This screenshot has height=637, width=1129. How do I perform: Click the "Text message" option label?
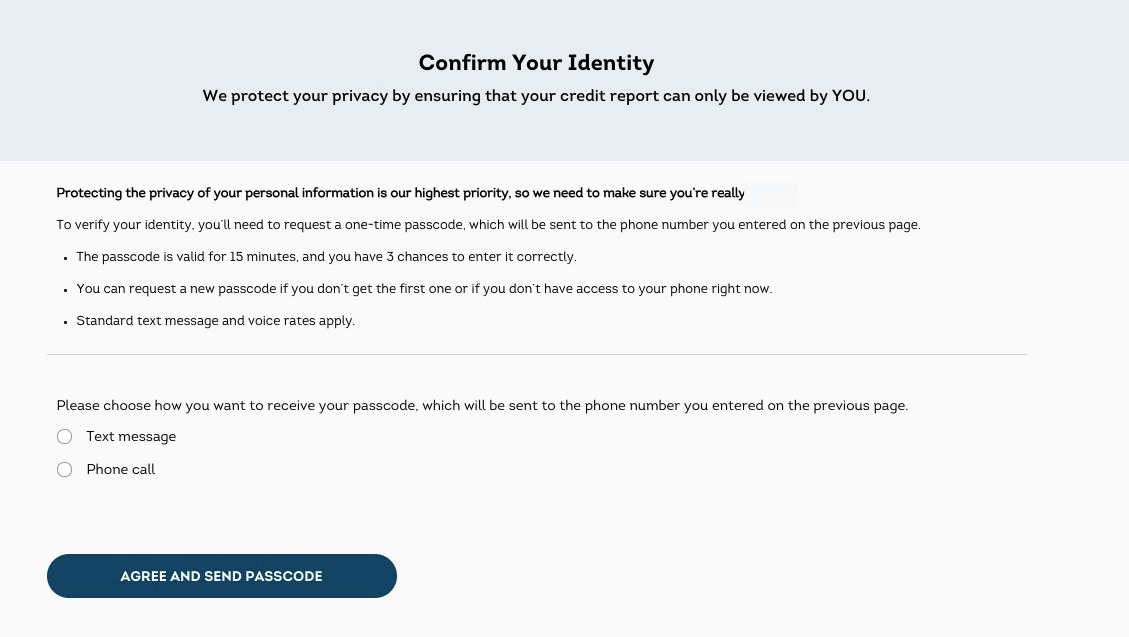pyautogui.click(x=131, y=437)
